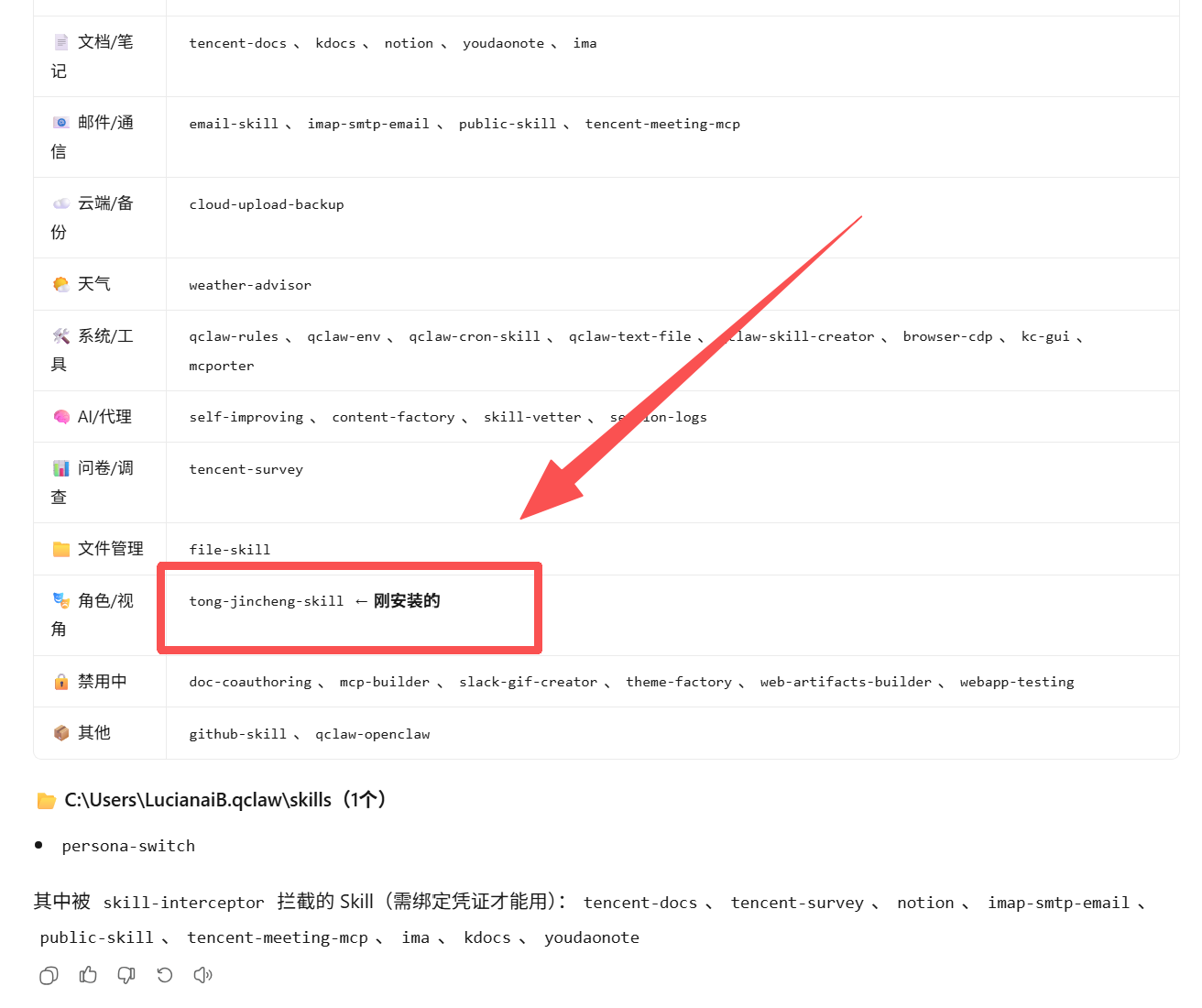
Task: Click self-improving in the AI/代理 row
Action: coord(246,417)
